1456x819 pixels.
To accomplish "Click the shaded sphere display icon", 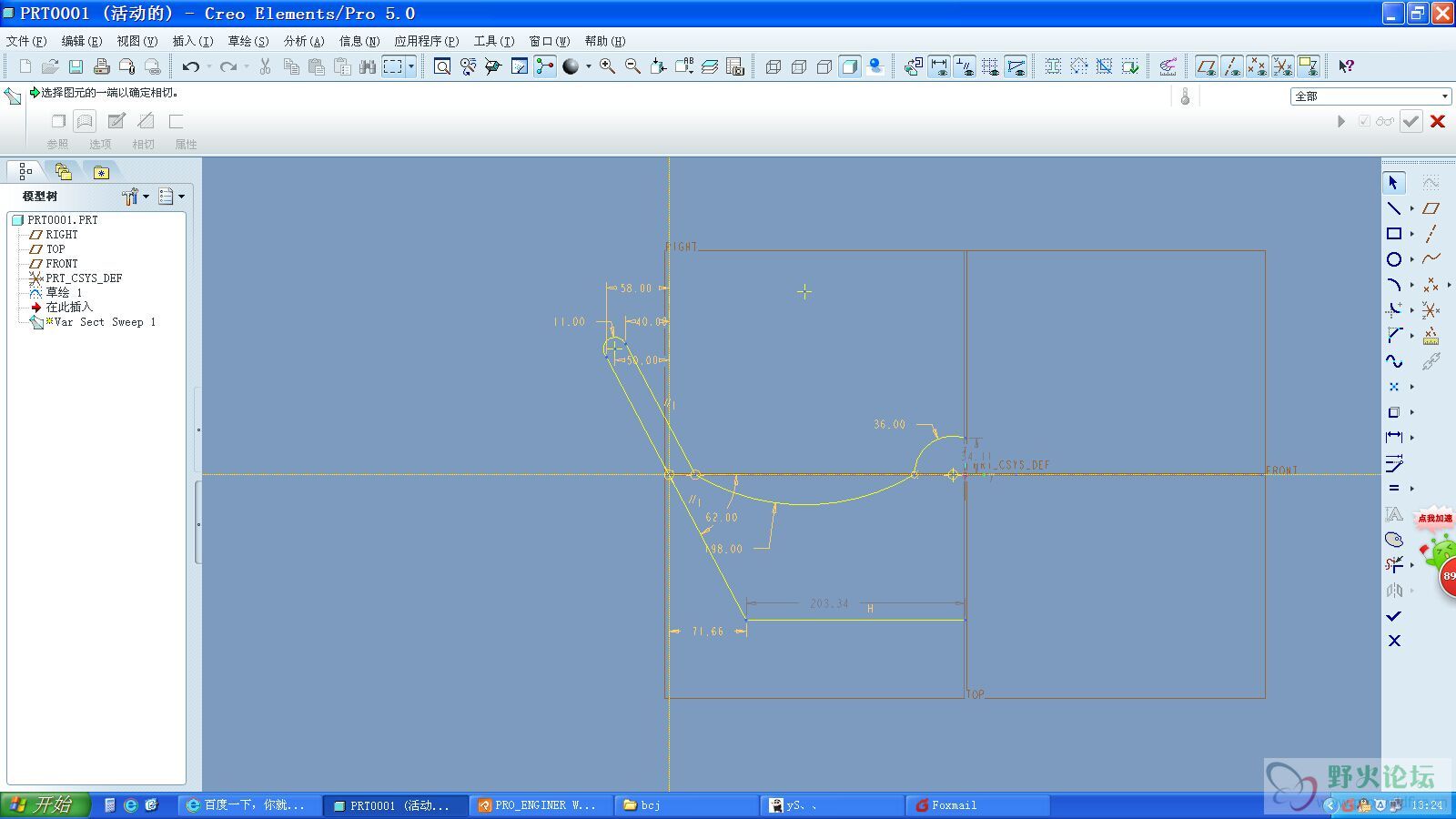I will [571, 66].
